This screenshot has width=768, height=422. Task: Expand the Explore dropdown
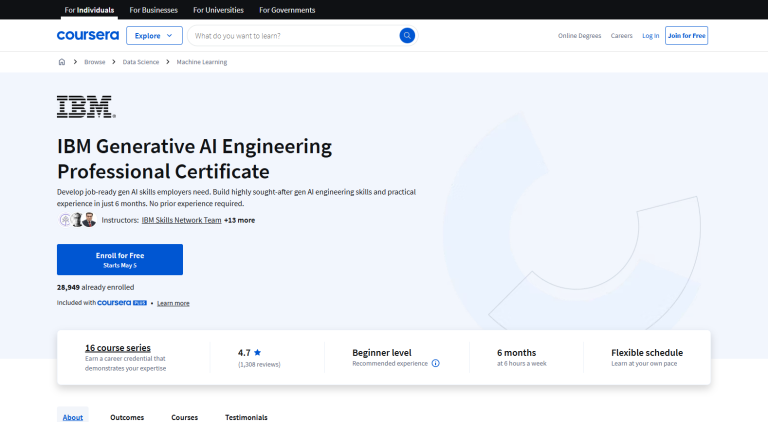click(154, 35)
